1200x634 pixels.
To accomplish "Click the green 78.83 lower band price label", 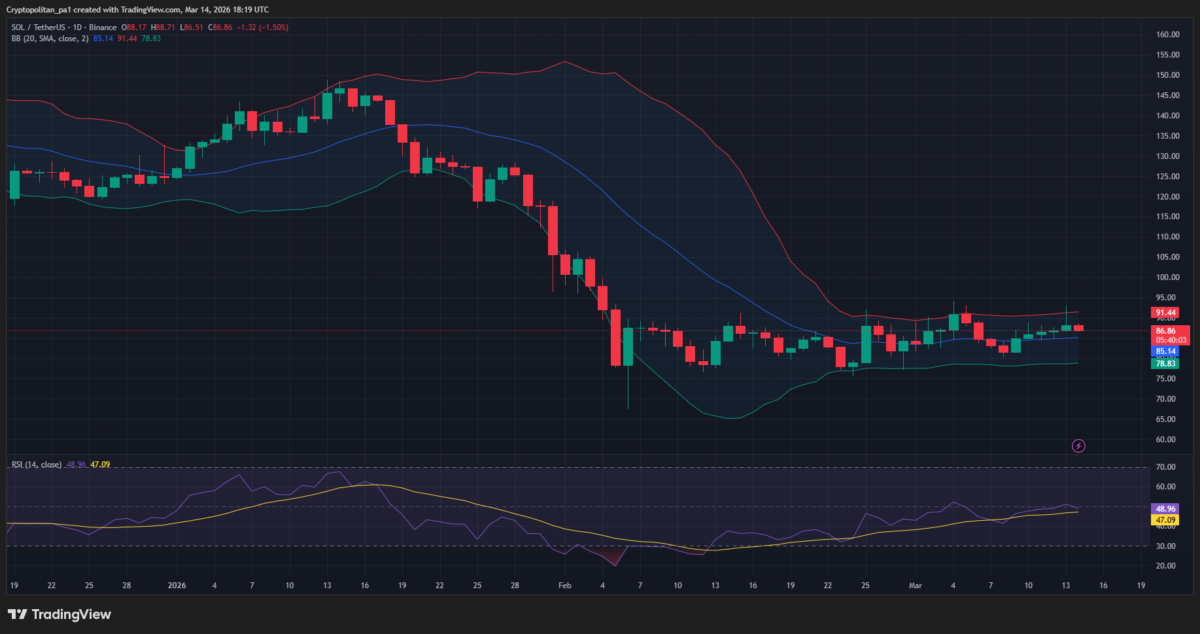I will click(x=1163, y=364).
